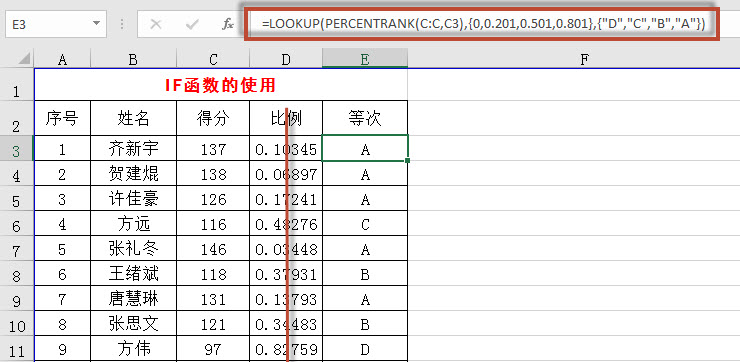Select column C header
740x362 pixels.
click(x=213, y=59)
